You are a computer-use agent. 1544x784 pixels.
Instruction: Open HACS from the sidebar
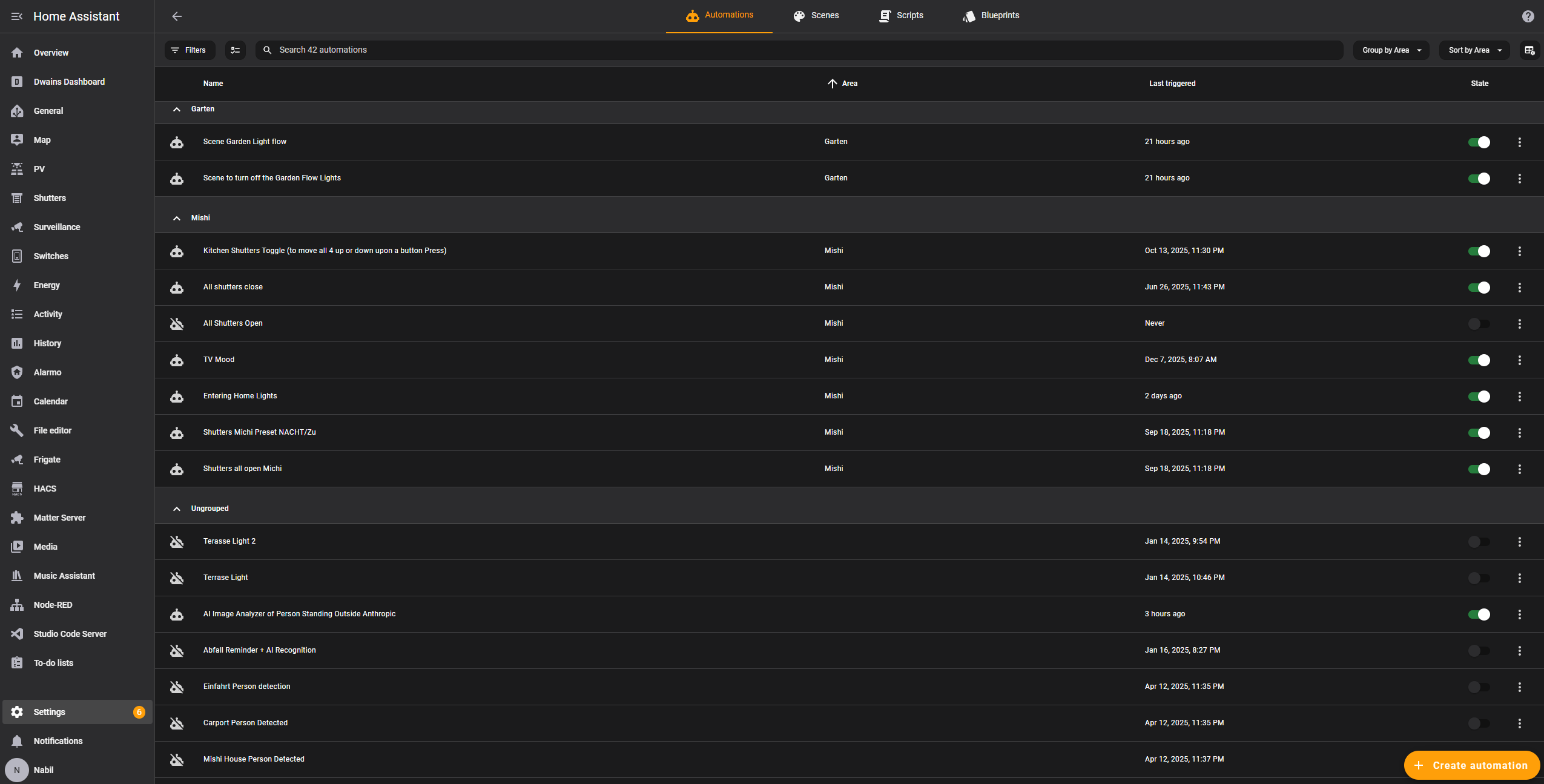click(x=45, y=489)
